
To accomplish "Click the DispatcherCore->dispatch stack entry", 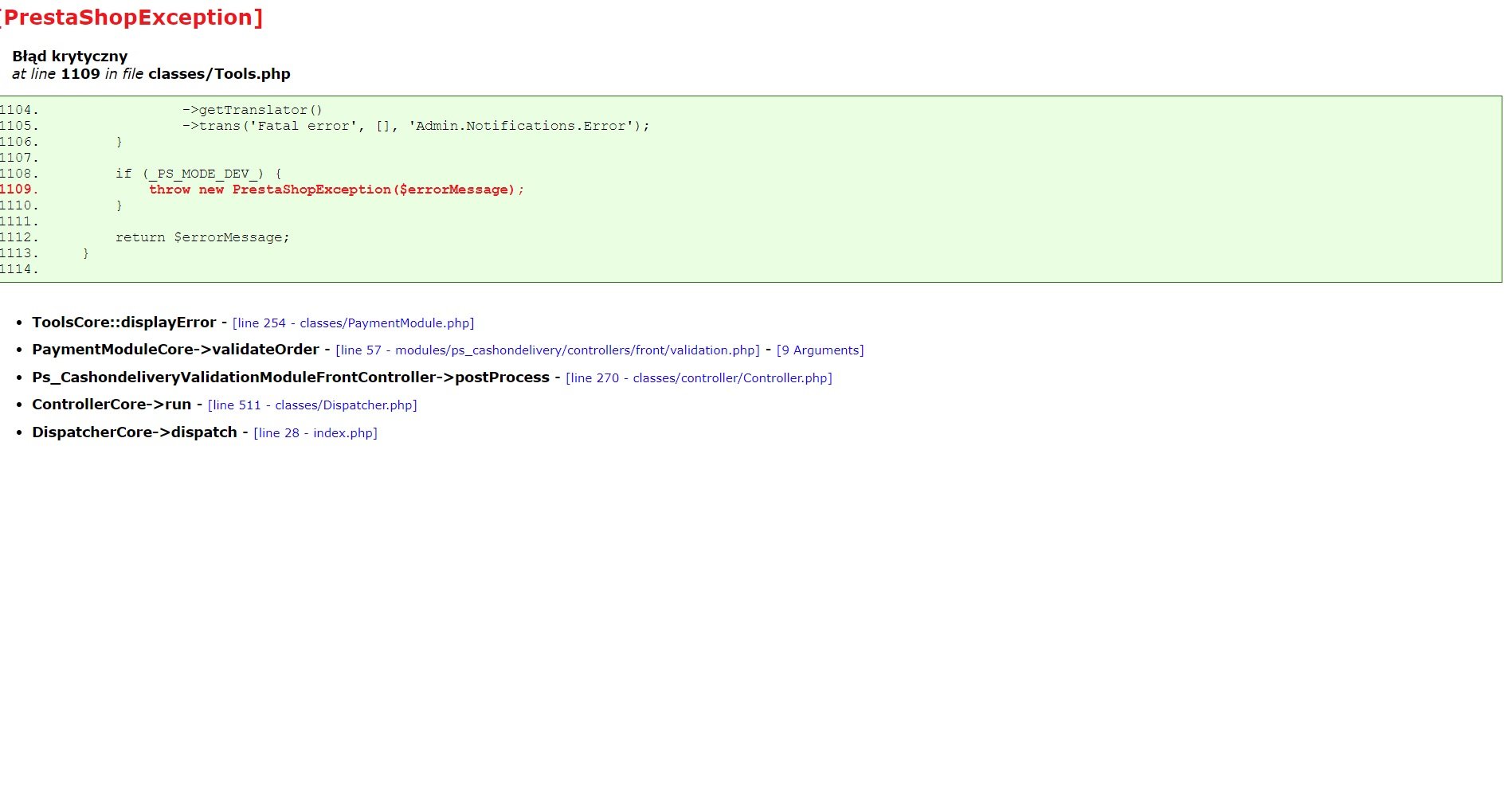I will [135, 432].
